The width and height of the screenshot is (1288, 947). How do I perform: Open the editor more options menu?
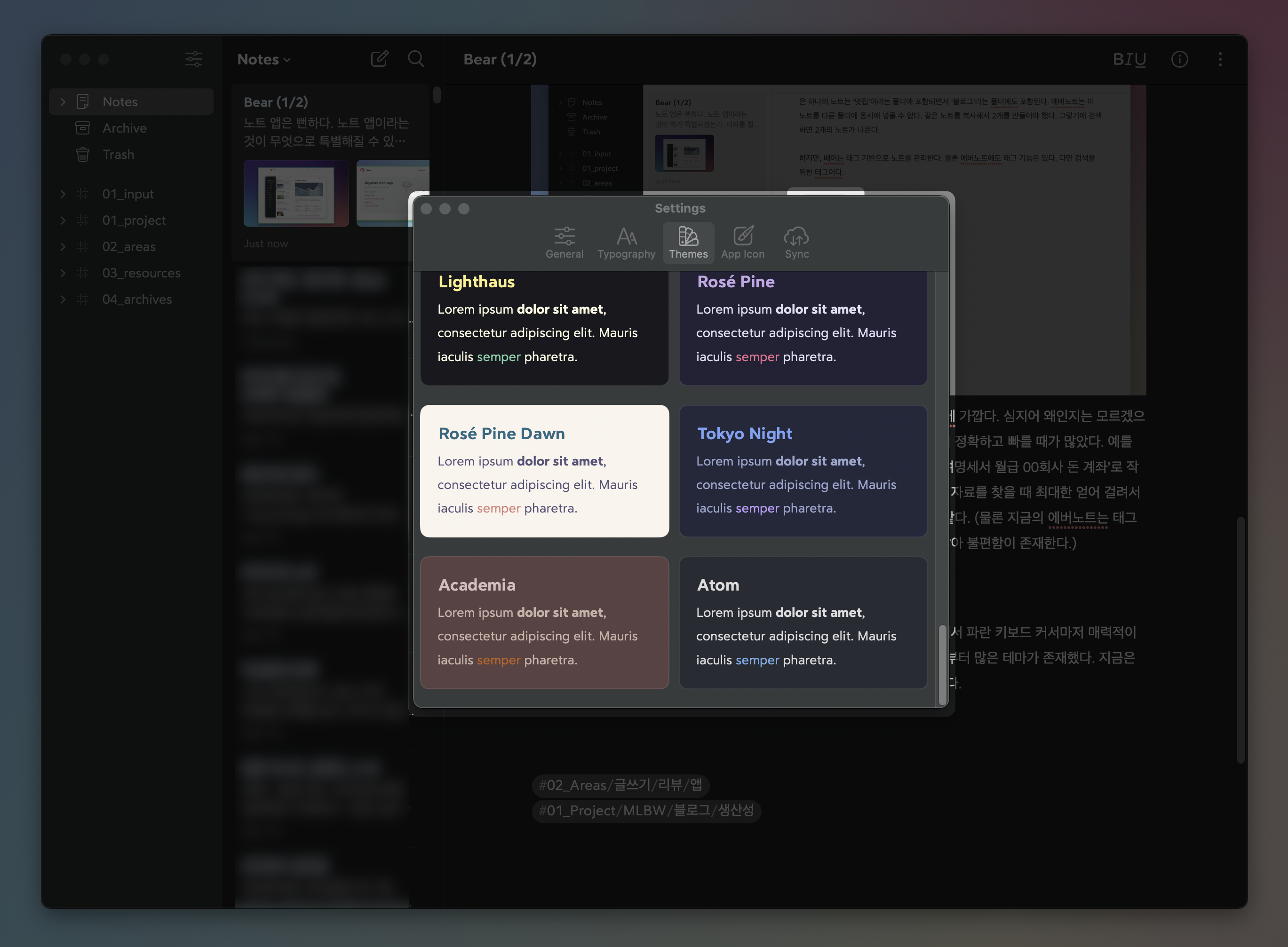(x=1220, y=60)
